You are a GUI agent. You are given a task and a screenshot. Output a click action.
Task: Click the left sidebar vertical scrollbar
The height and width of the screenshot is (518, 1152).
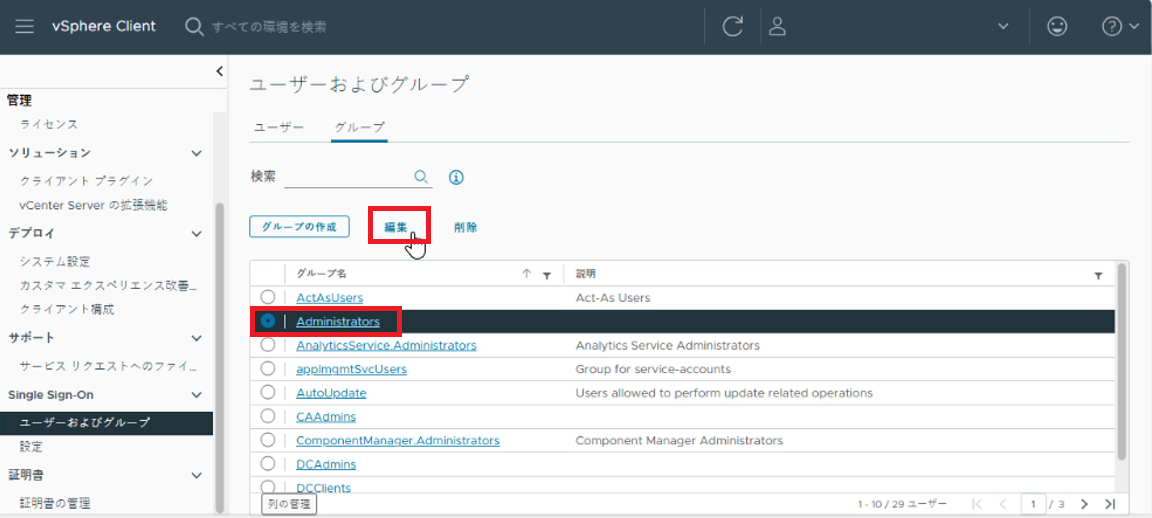tap(219, 356)
